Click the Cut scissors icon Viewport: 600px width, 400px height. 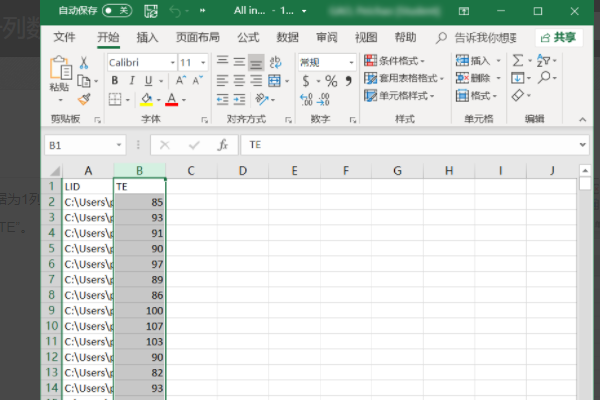click(84, 62)
